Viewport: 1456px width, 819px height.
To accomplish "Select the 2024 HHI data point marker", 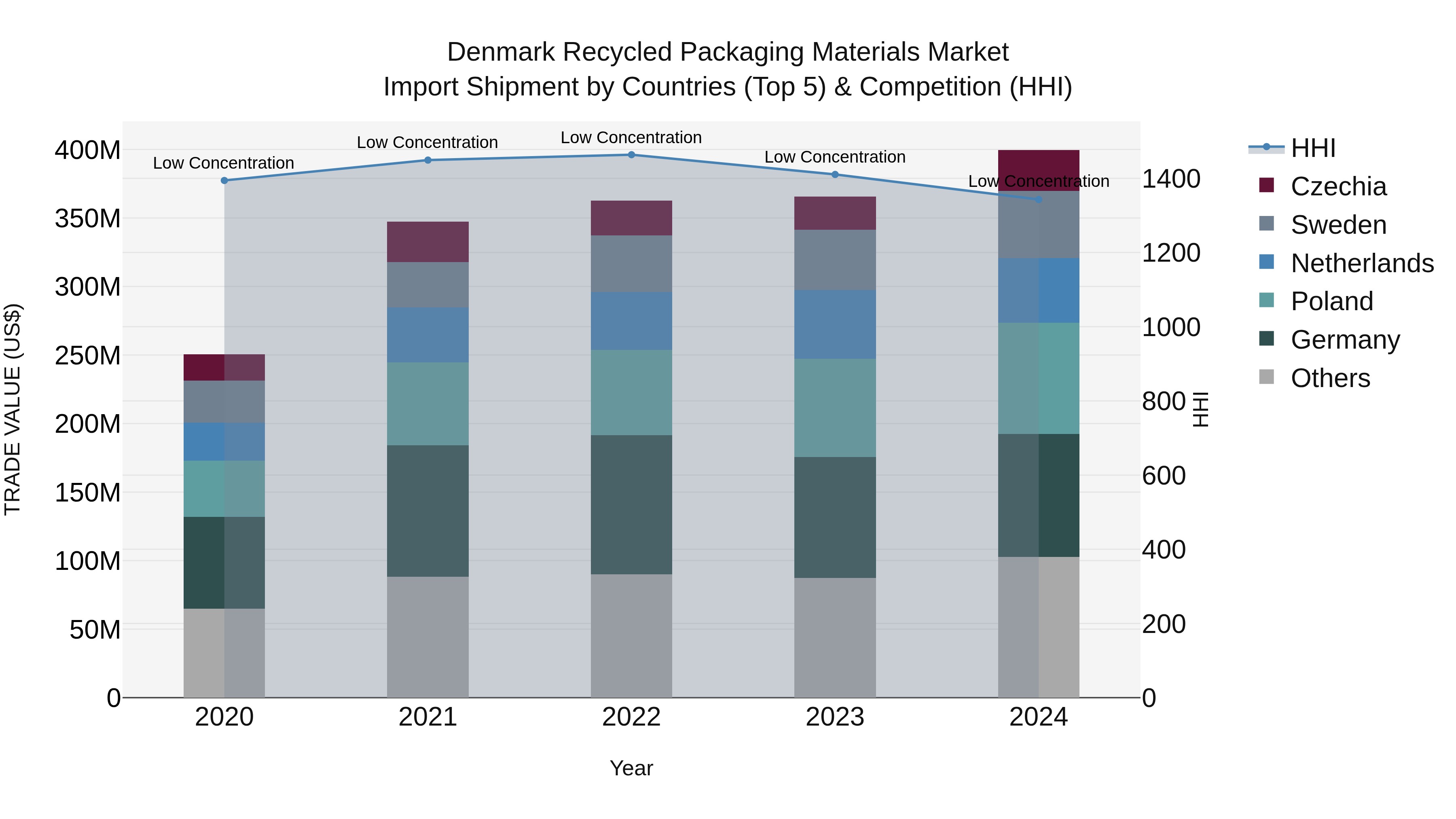I will click(x=1038, y=199).
